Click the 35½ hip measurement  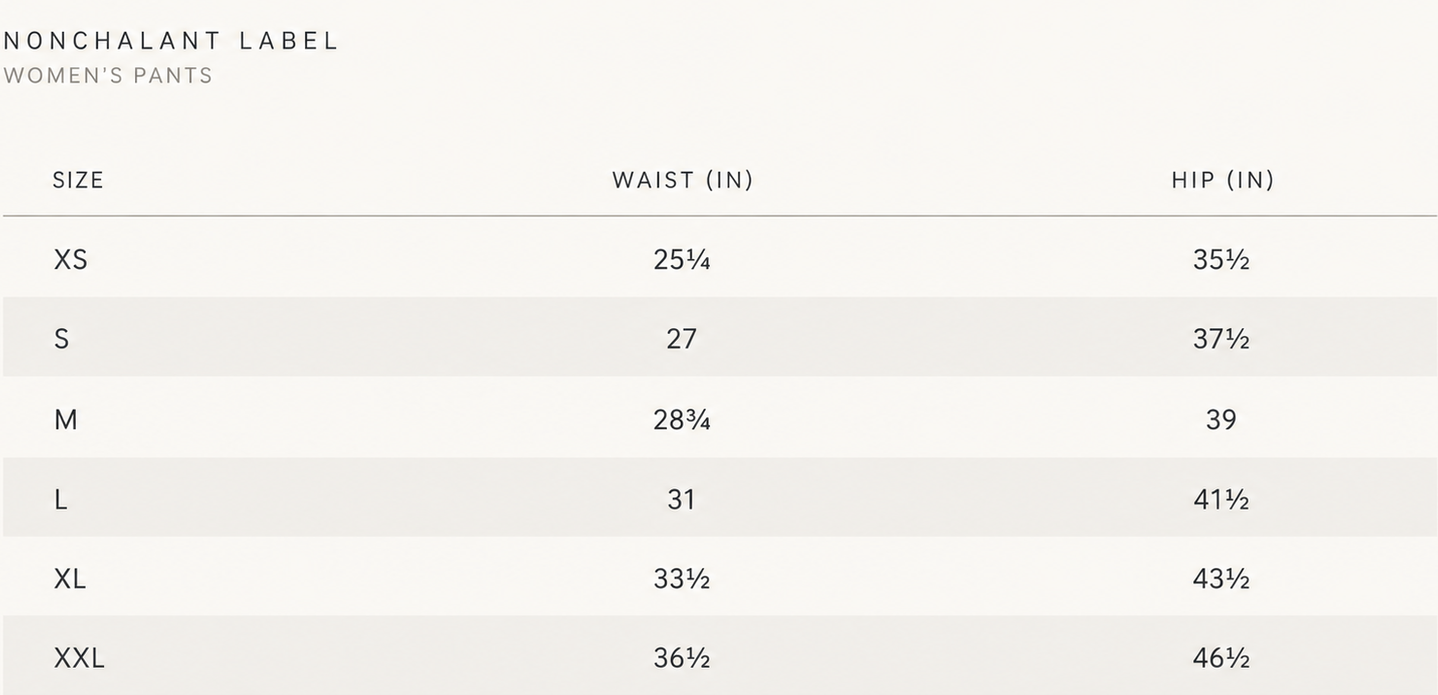[1221, 260]
